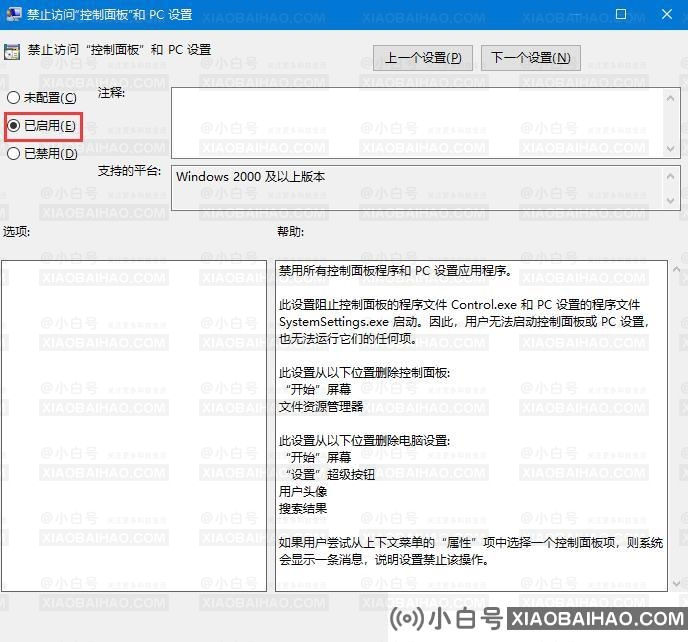Click the help line '会显示一条消息, 说明设置禁止该操作'
The height and width of the screenshot is (642, 688).
pyautogui.click(x=383, y=560)
